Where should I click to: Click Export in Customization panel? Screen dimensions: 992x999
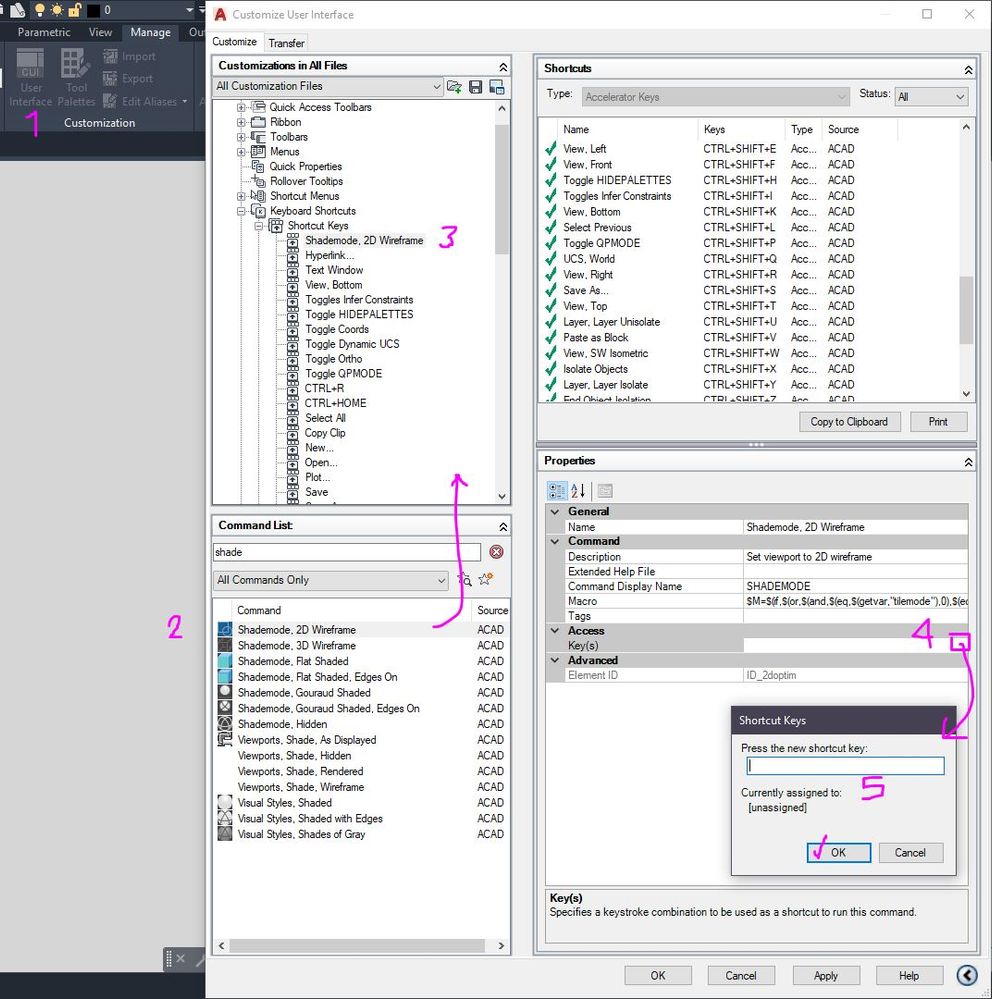click(x=128, y=79)
